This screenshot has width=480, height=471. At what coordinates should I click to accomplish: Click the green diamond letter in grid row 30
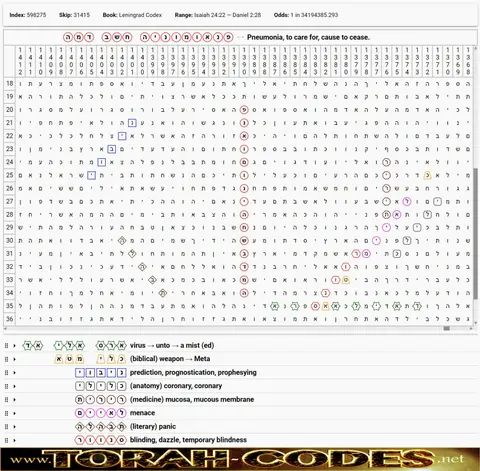pos(122,241)
